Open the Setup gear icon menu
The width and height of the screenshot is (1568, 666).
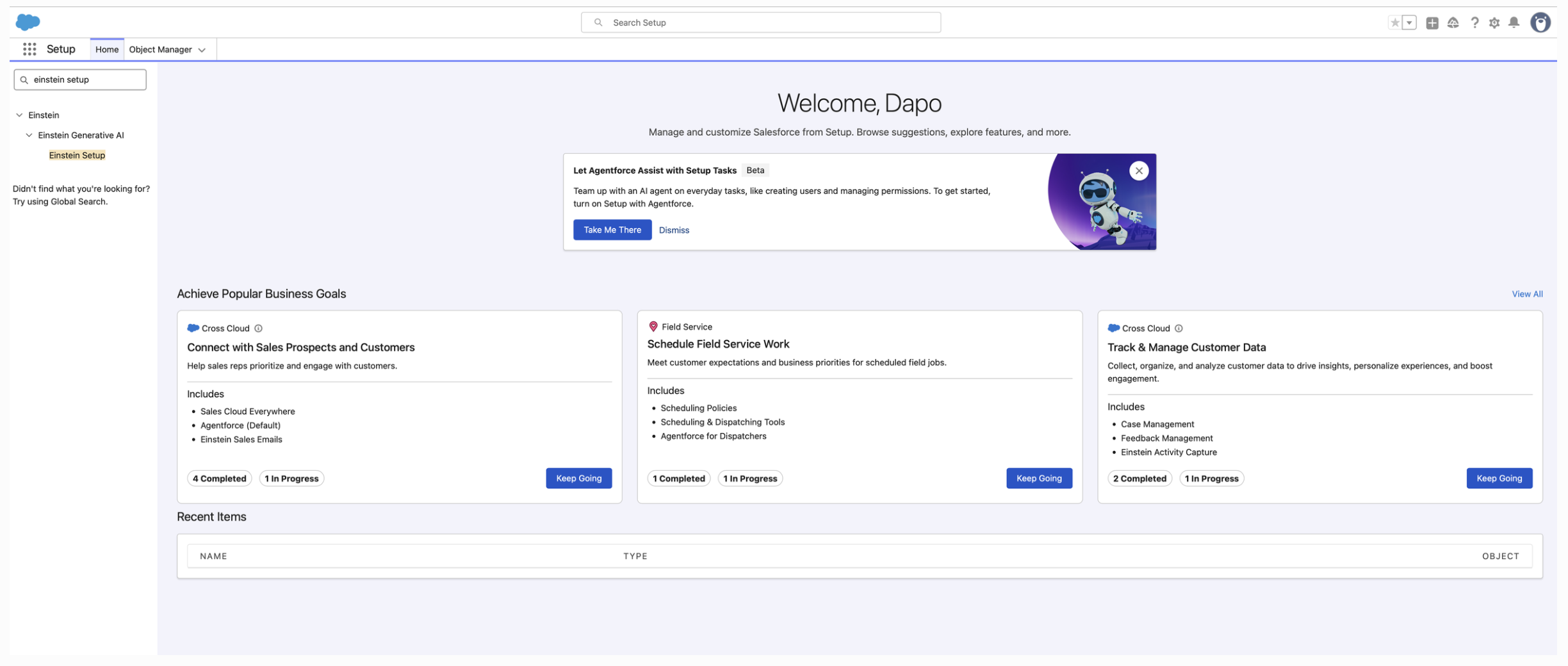1494,22
